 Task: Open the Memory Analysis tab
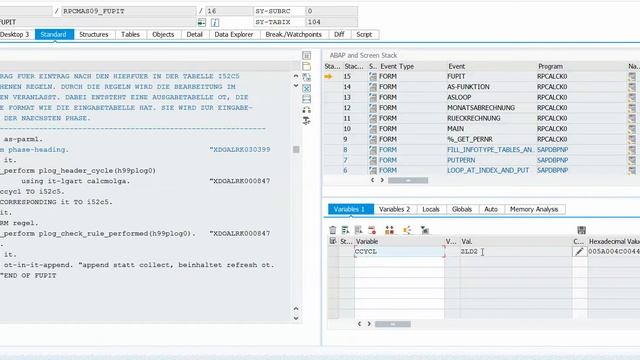[534, 209]
